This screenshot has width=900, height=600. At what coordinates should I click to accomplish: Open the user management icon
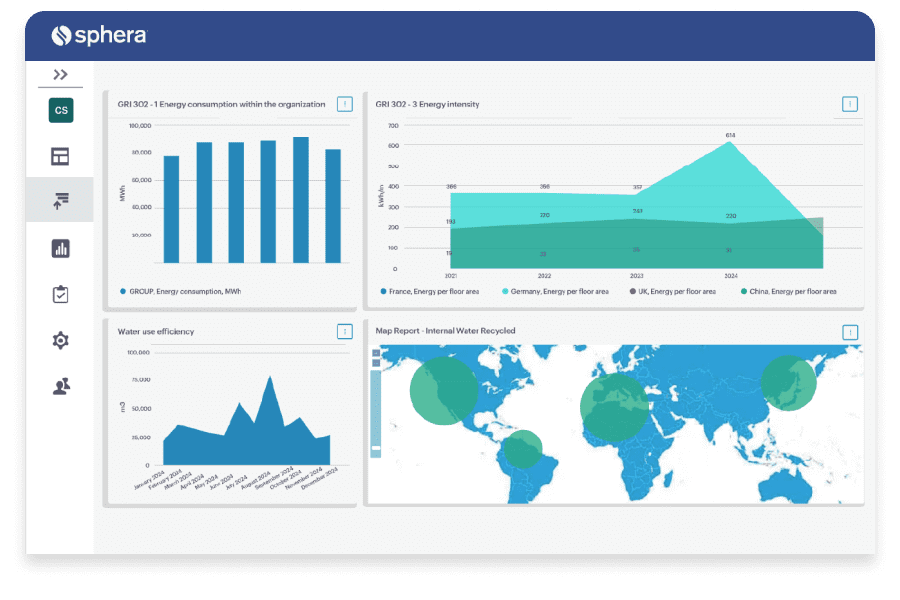click(x=61, y=386)
